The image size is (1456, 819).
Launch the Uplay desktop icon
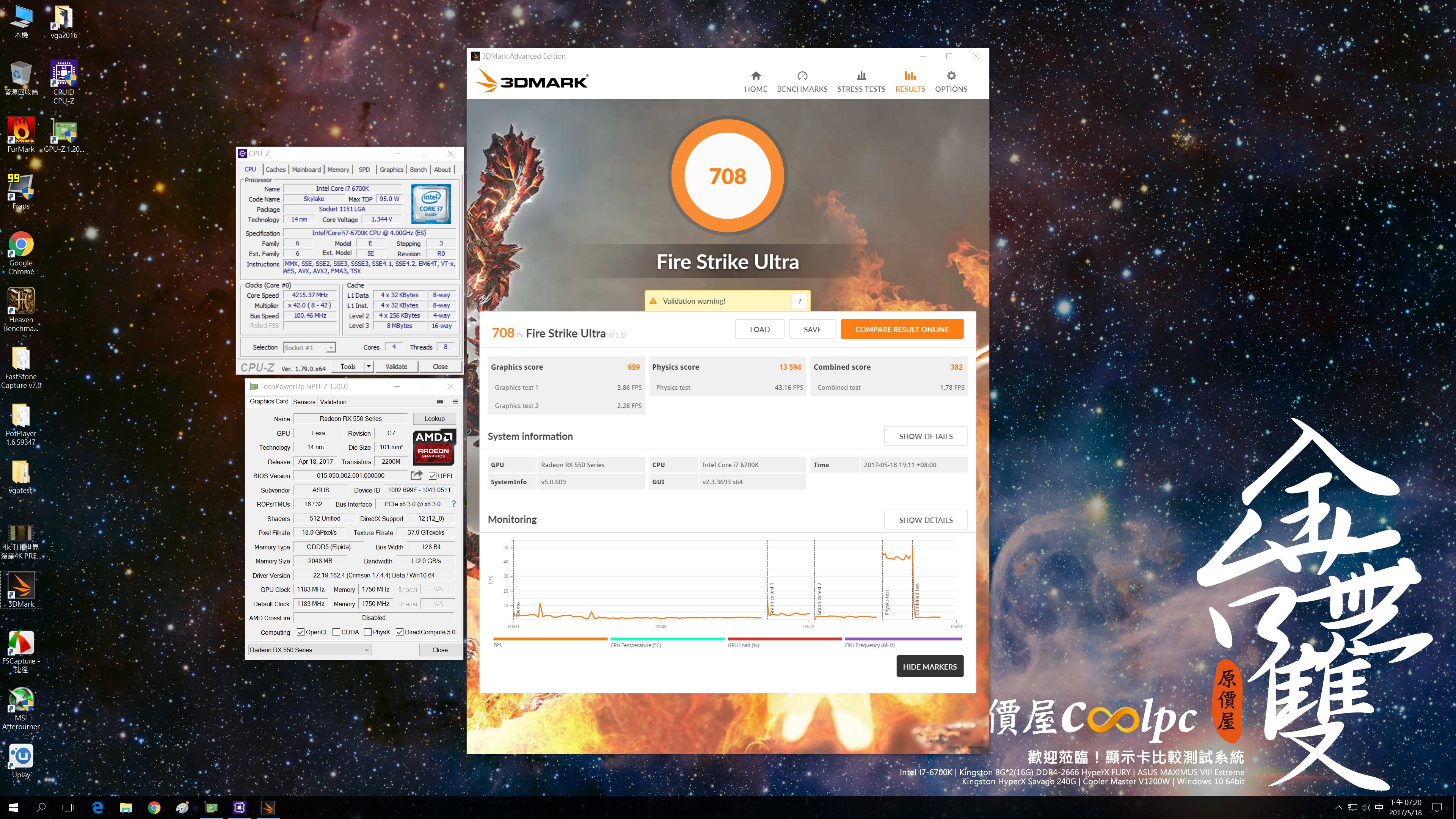coord(21,761)
